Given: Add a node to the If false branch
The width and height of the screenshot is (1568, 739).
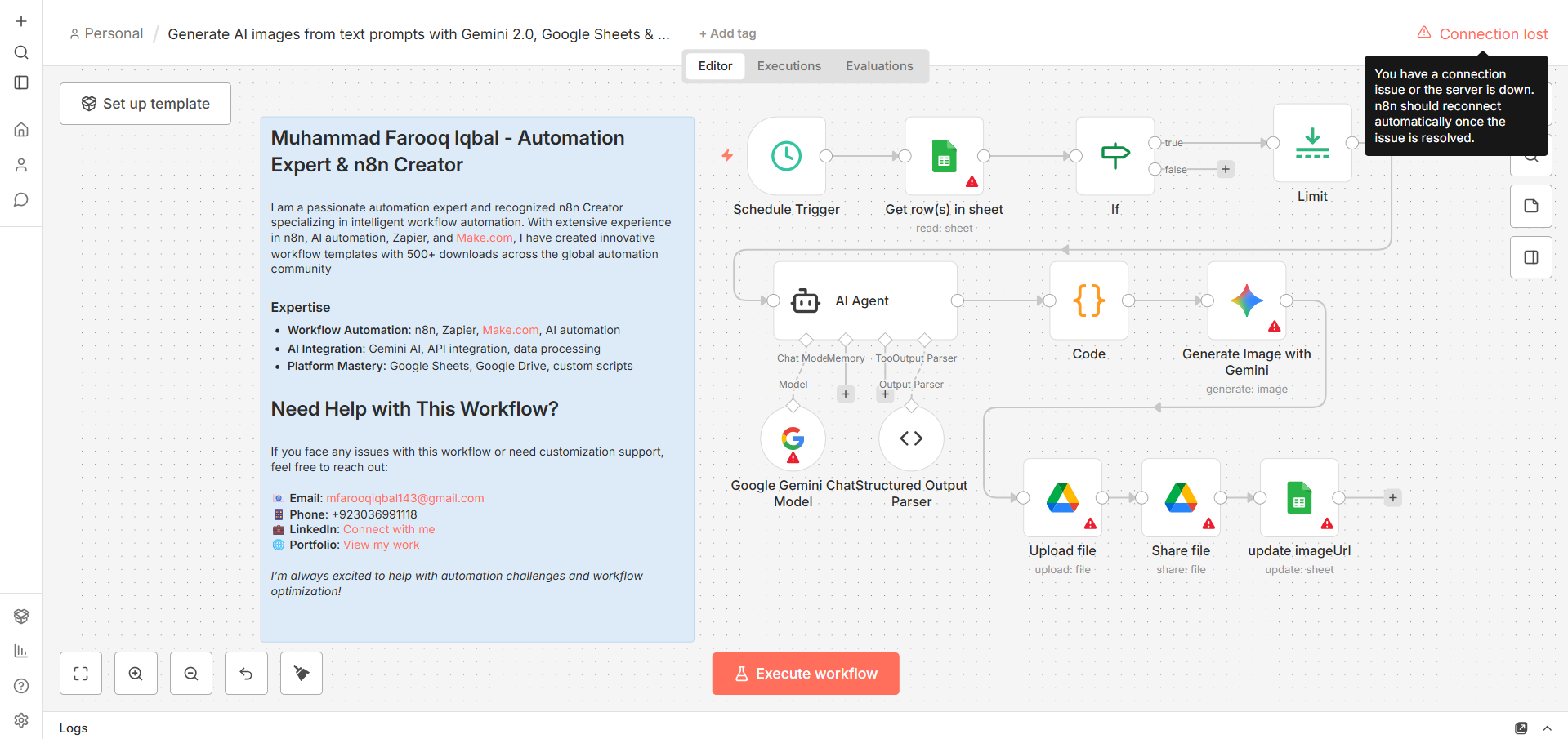Looking at the screenshot, I should click(1225, 170).
